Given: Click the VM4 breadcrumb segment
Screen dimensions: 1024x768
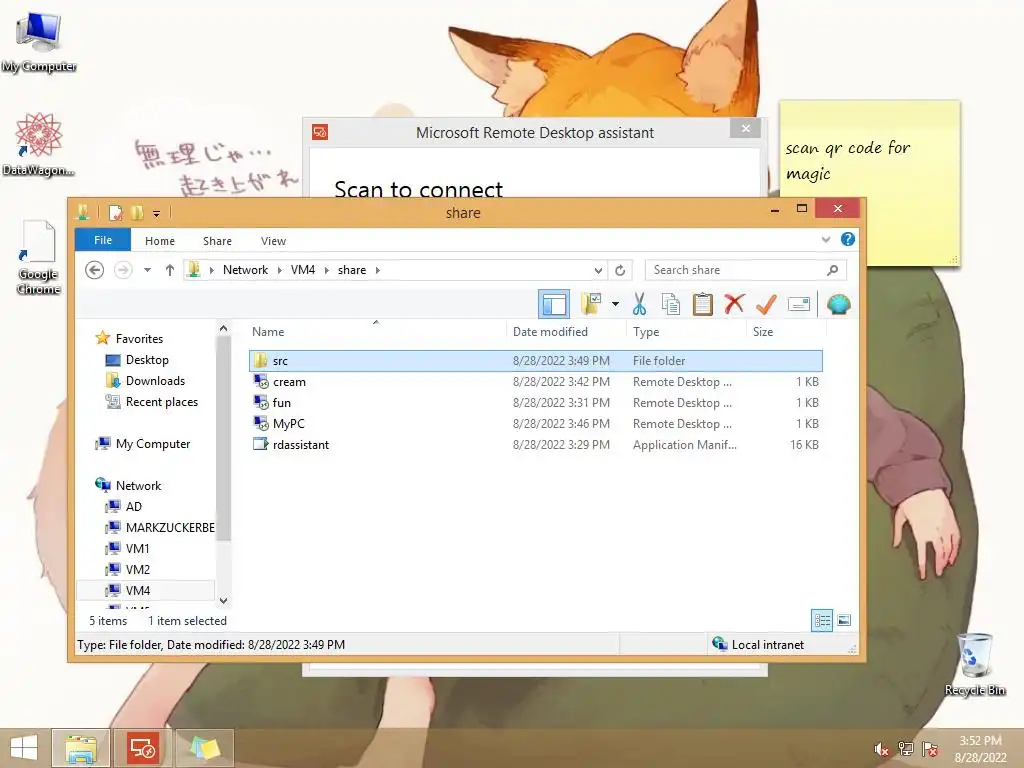Looking at the screenshot, I should coord(303,270).
